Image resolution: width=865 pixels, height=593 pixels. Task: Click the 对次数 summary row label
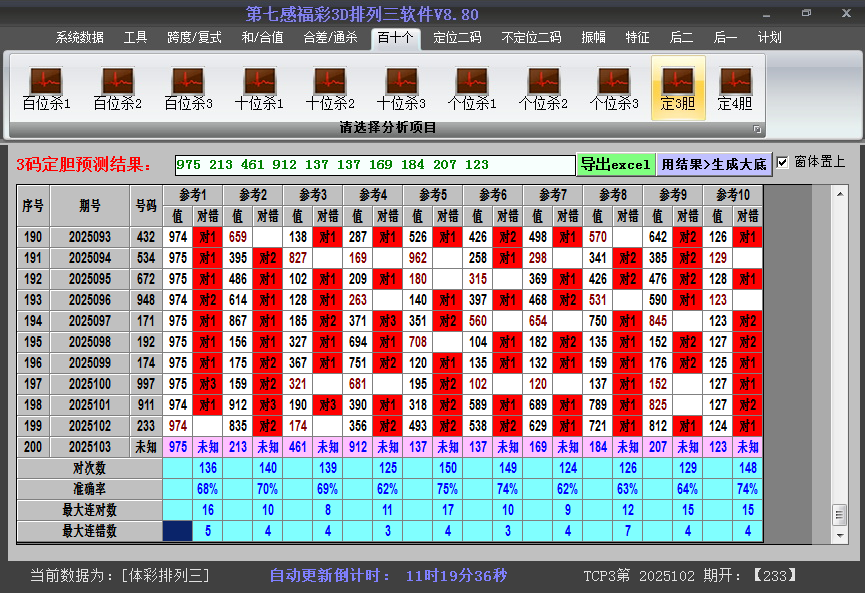tap(89, 468)
